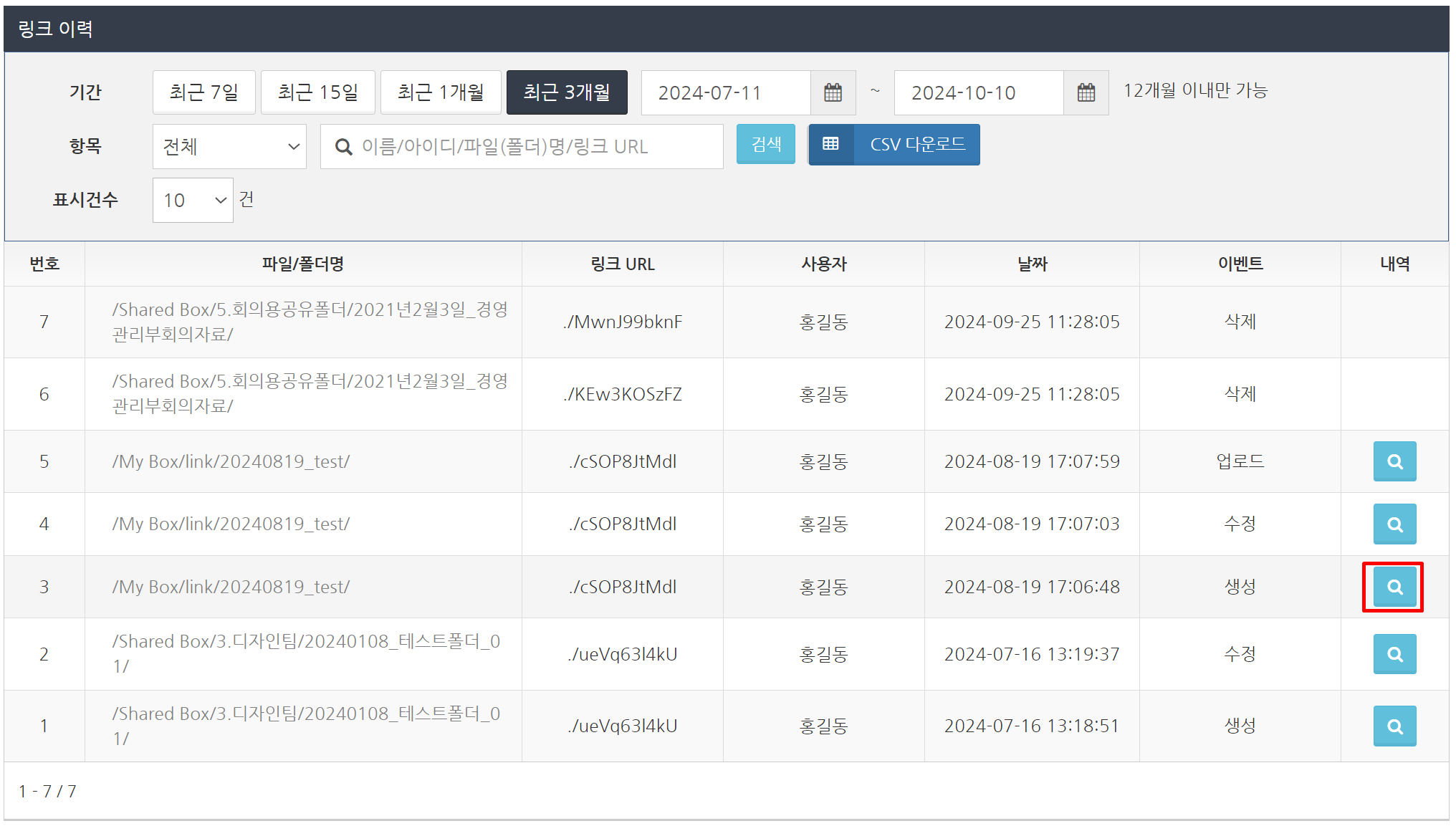Click the end date field 2024-10-10
The width and height of the screenshot is (1456, 826).
(978, 93)
